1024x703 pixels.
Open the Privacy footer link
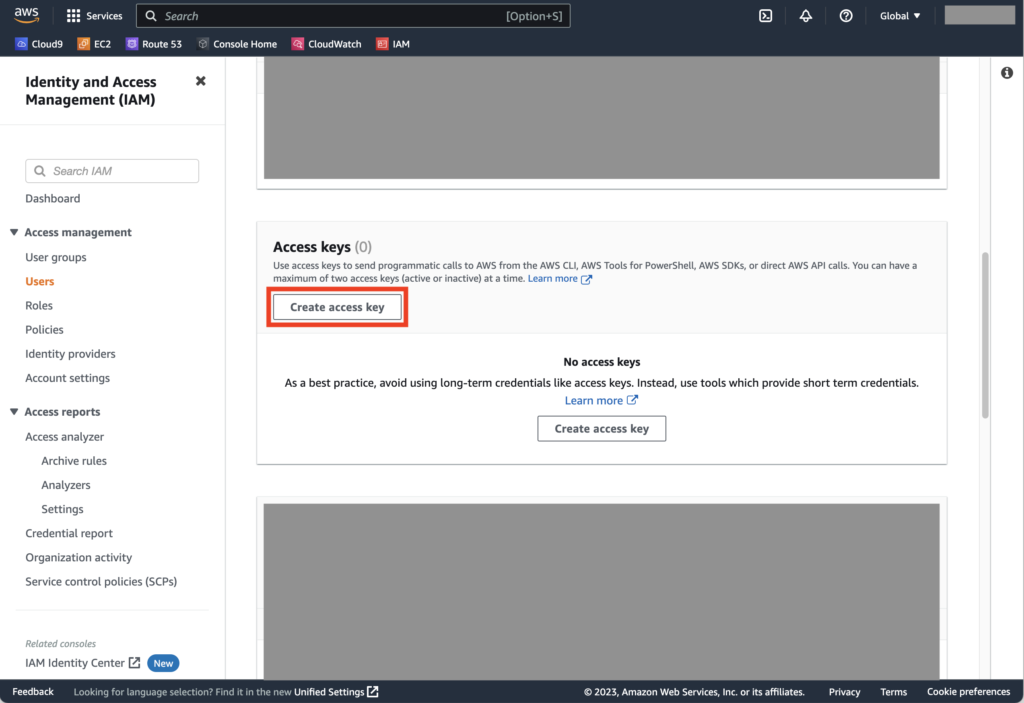click(844, 692)
